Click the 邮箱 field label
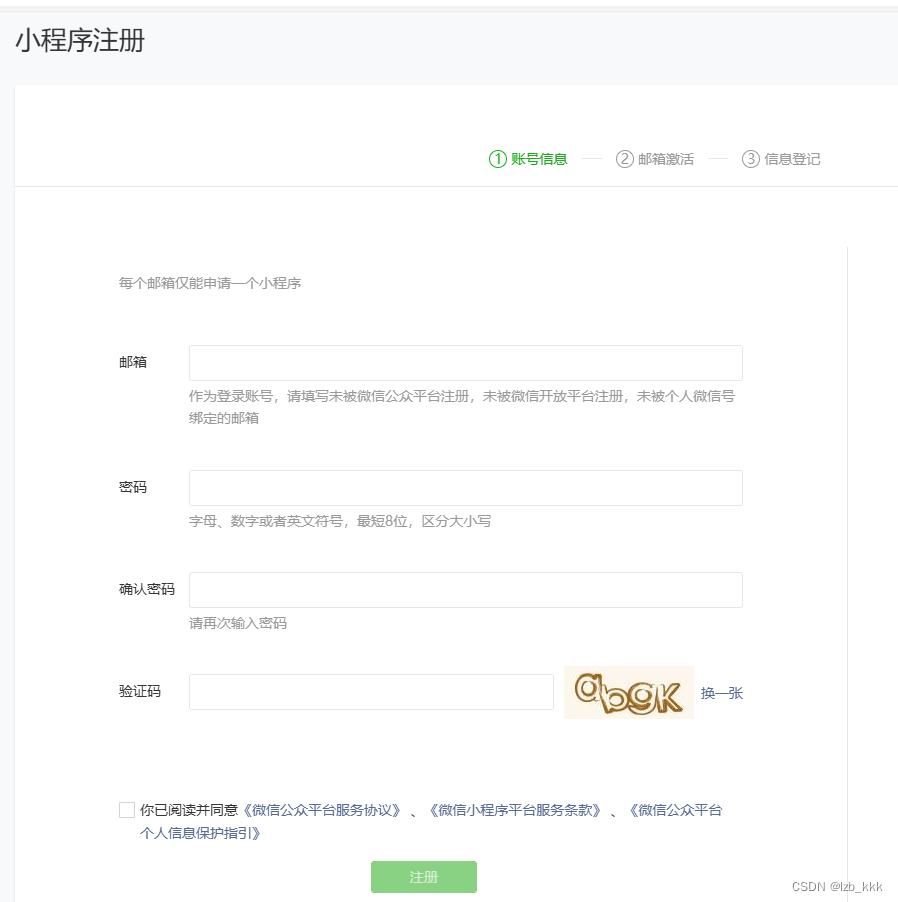898x902 pixels. [x=133, y=362]
